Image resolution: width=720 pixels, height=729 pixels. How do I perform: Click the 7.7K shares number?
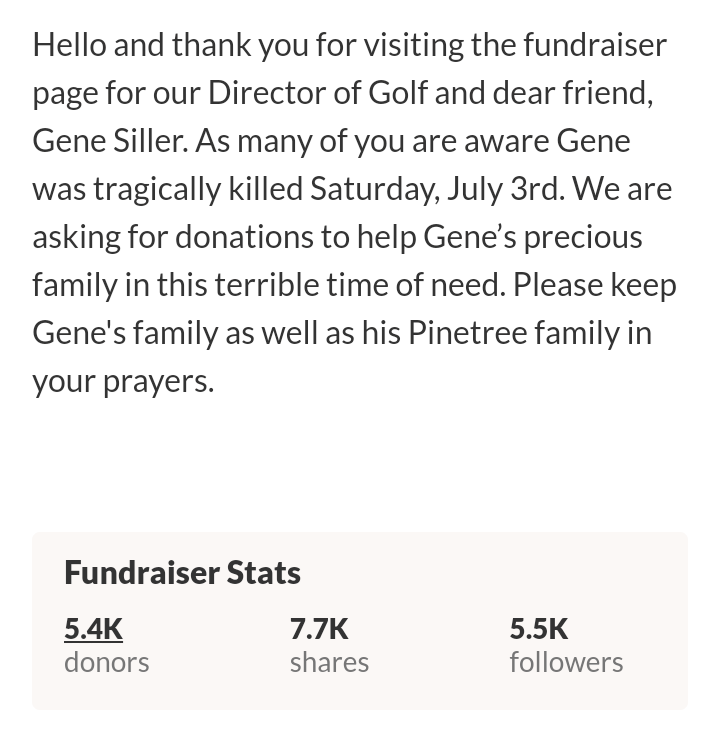pos(319,629)
